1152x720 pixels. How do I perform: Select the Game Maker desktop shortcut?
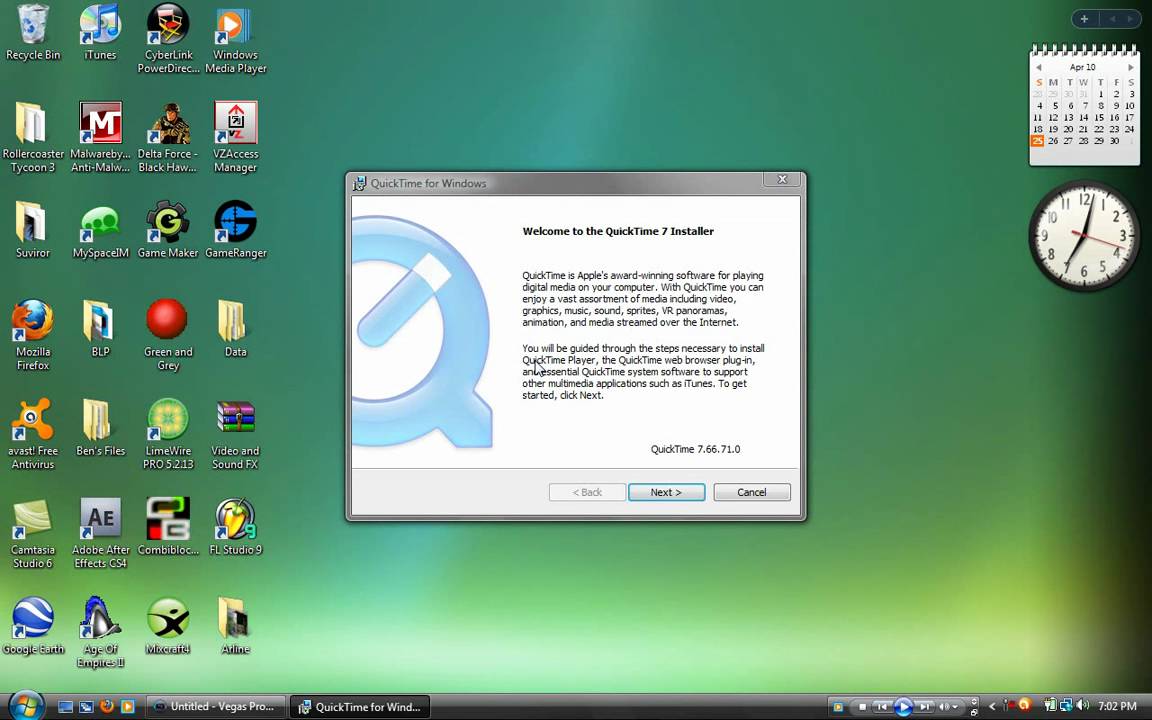(168, 231)
